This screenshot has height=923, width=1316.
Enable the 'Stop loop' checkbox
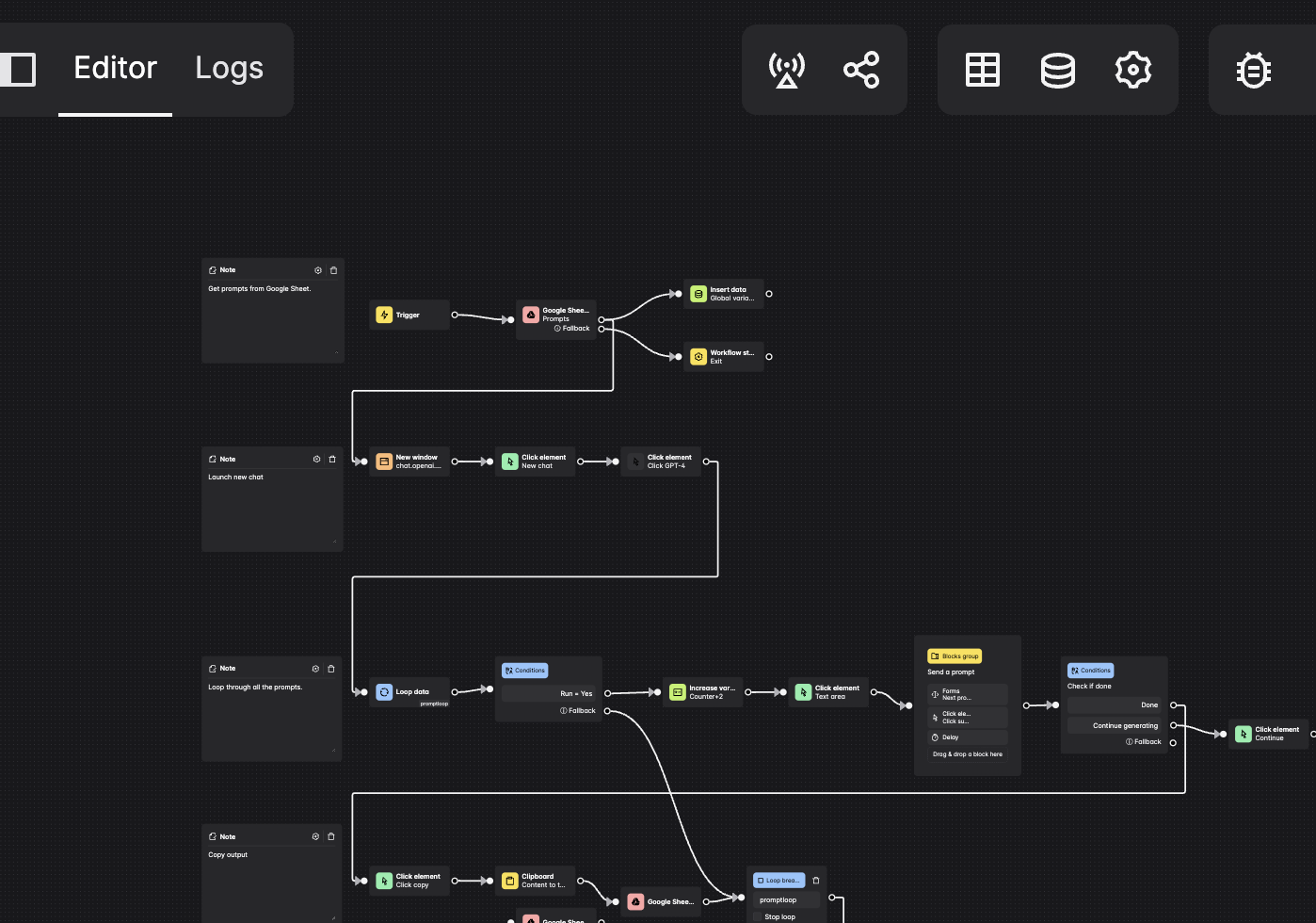pos(758,916)
